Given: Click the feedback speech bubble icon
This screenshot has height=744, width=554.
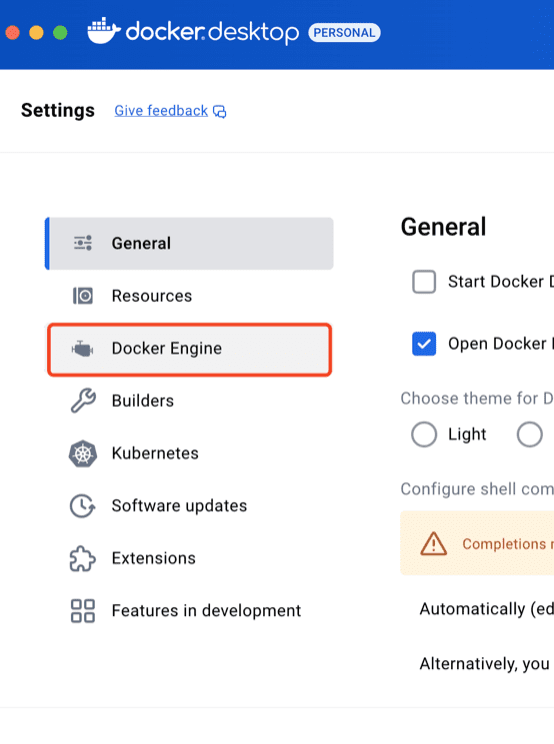Looking at the screenshot, I should coord(220,112).
